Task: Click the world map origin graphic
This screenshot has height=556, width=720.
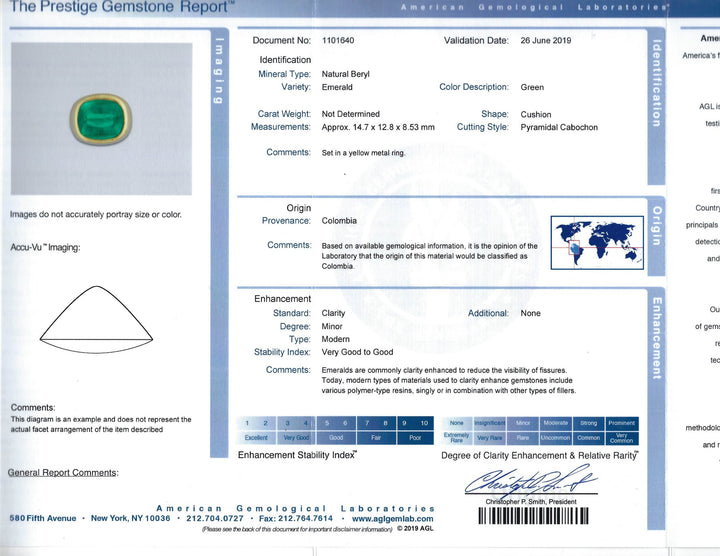Action: point(596,243)
